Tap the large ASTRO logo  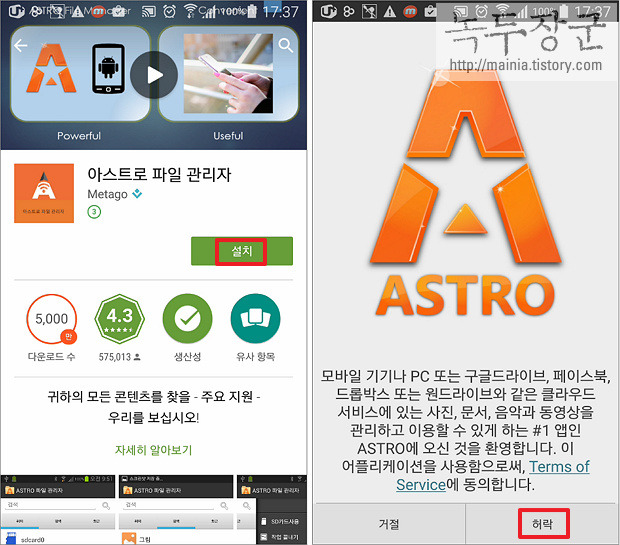pyautogui.click(x=466, y=194)
